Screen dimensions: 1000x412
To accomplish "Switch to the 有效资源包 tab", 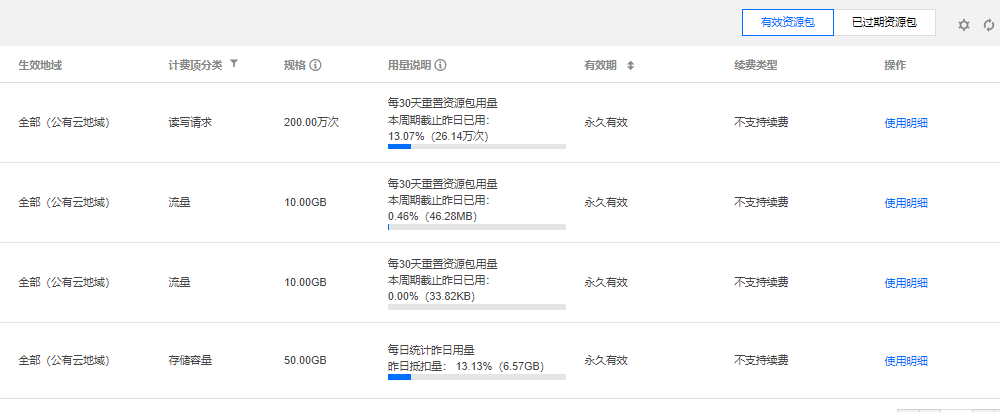I will point(786,23).
